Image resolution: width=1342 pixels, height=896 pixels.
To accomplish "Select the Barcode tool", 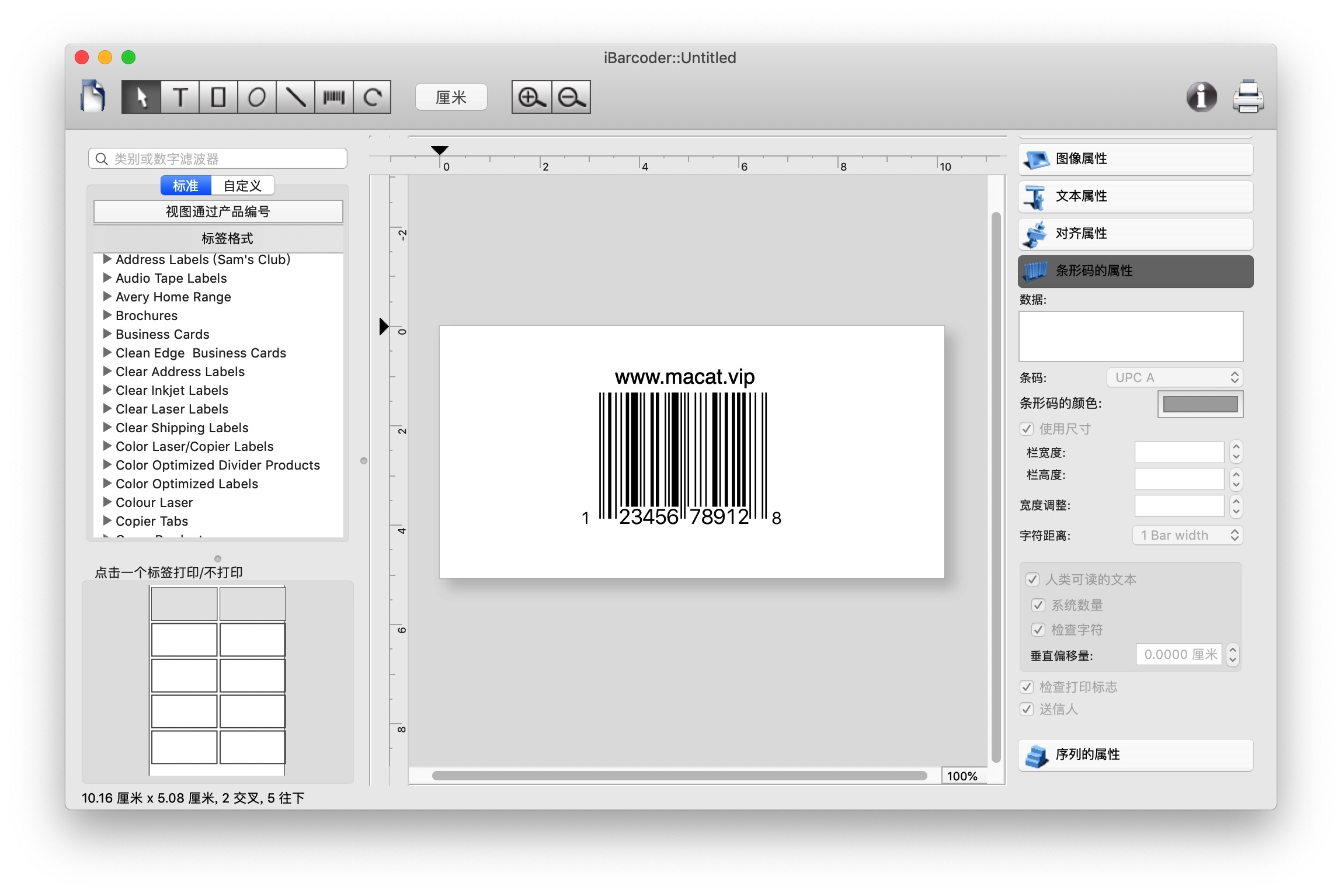I will pyautogui.click(x=334, y=97).
